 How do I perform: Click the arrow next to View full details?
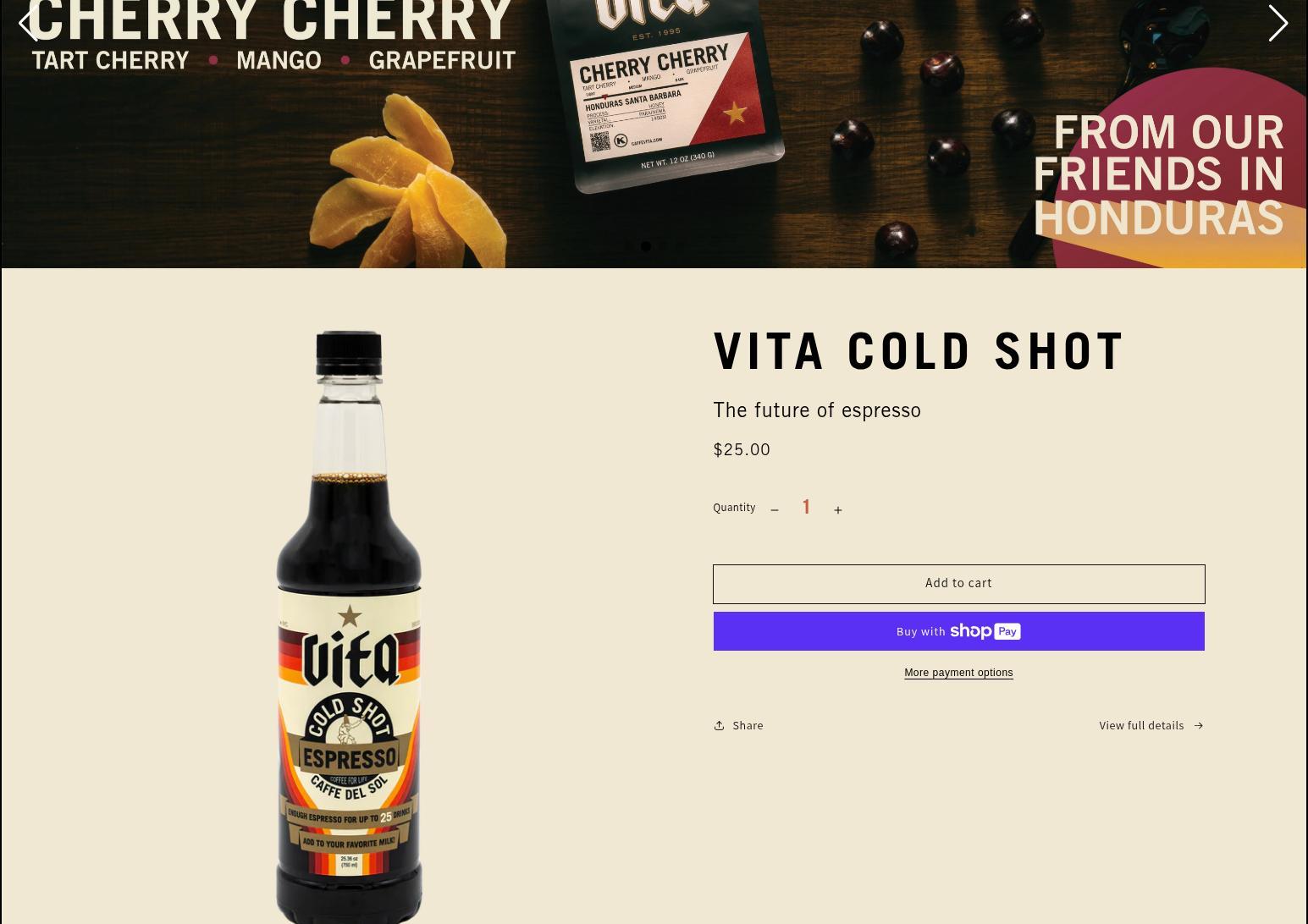(x=1198, y=725)
